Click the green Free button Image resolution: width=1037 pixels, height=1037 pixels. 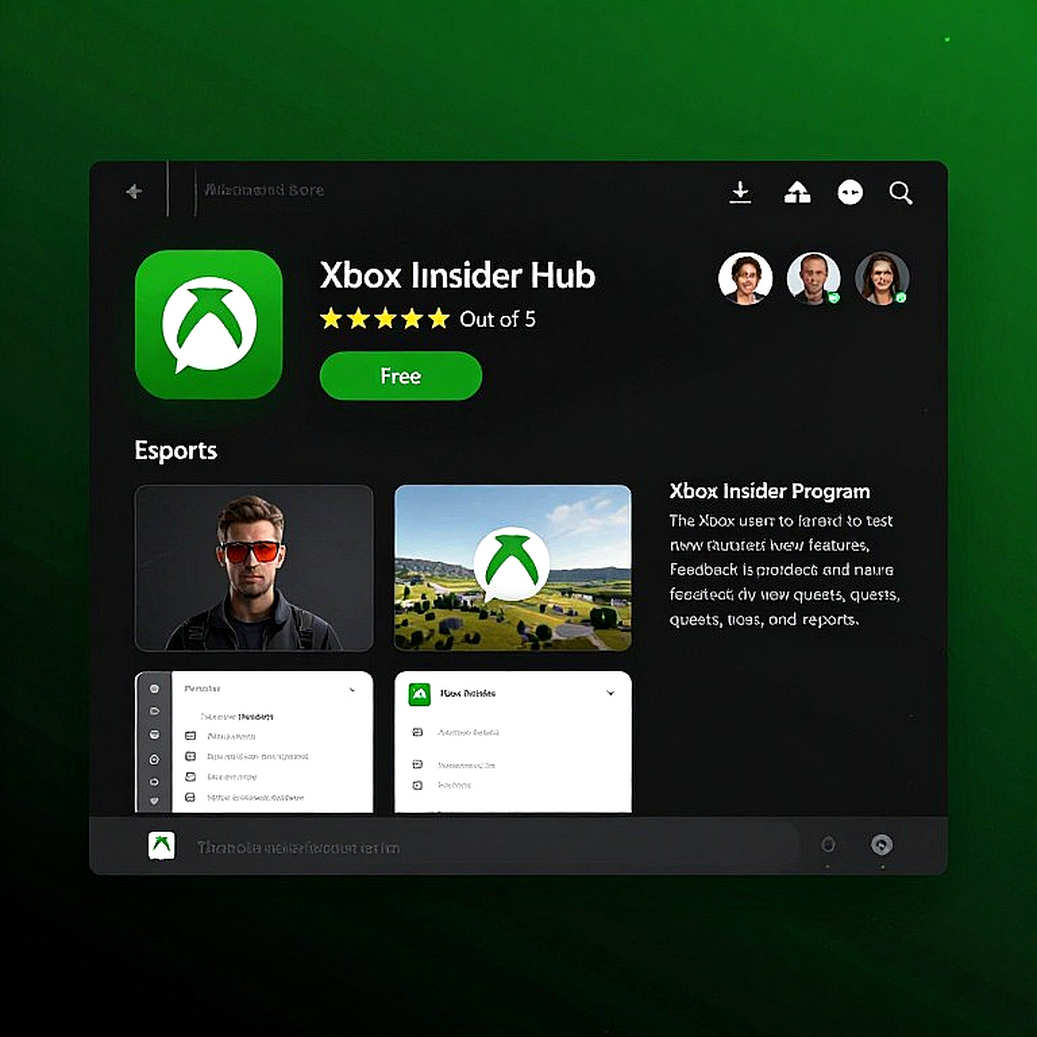[401, 376]
